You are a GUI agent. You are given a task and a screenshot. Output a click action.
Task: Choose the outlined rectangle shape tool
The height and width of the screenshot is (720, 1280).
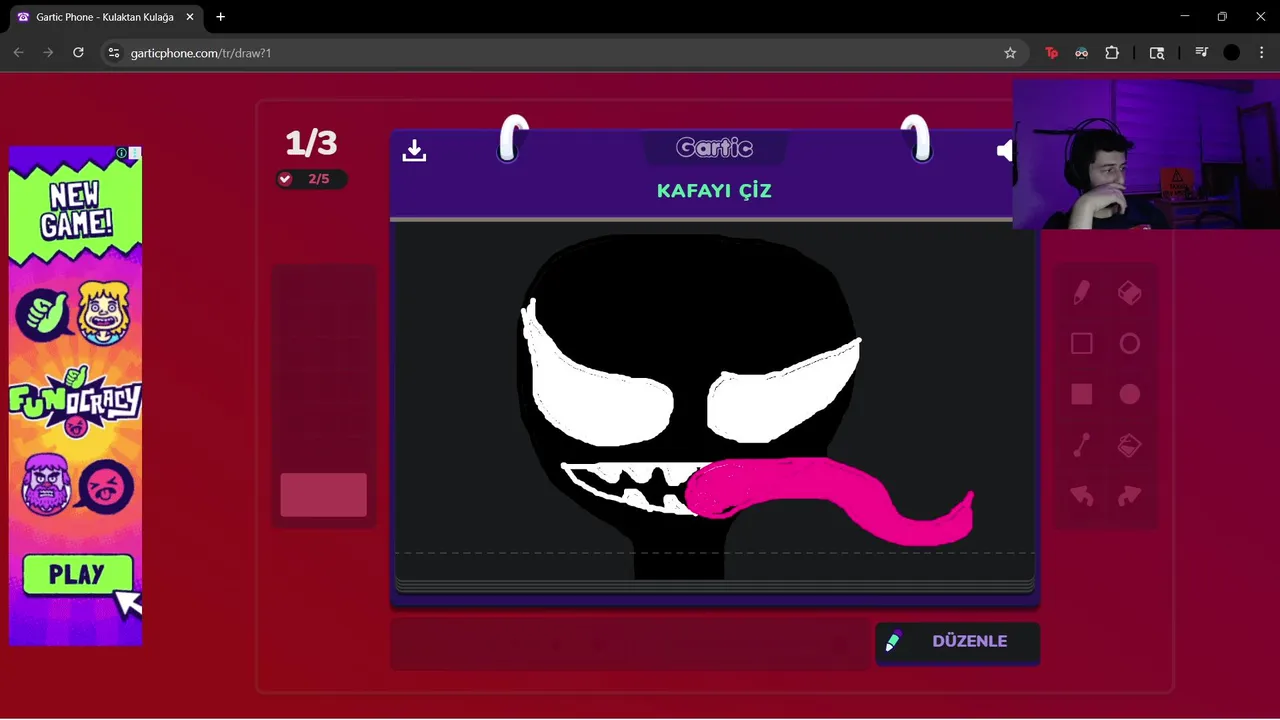[1081, 344]
